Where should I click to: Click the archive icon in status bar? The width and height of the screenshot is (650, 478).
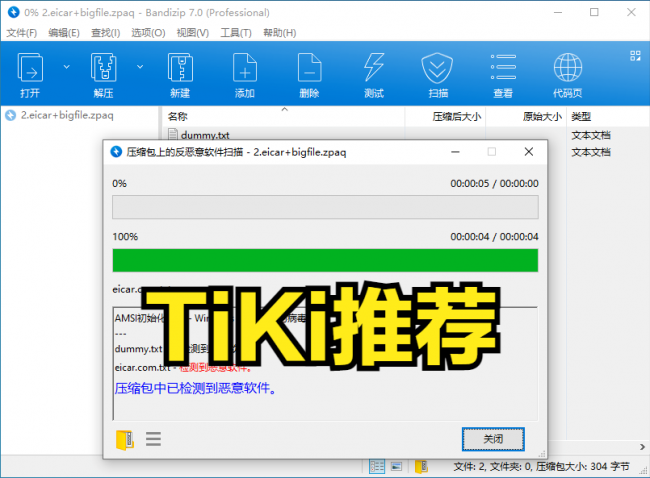421,466
